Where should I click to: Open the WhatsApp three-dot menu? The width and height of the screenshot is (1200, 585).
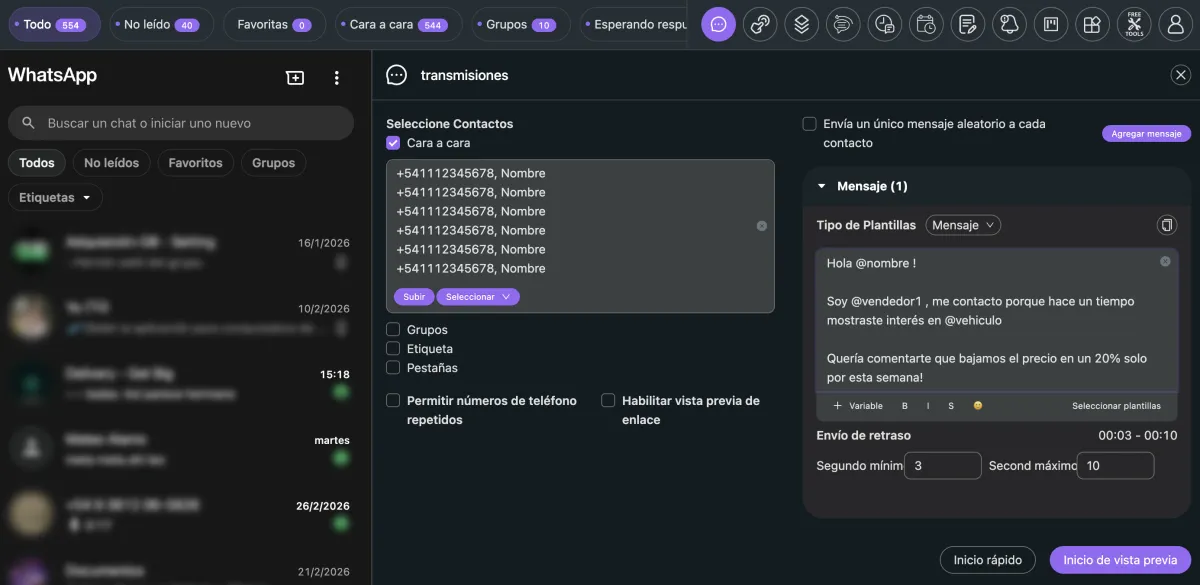(x=337, y=77)
